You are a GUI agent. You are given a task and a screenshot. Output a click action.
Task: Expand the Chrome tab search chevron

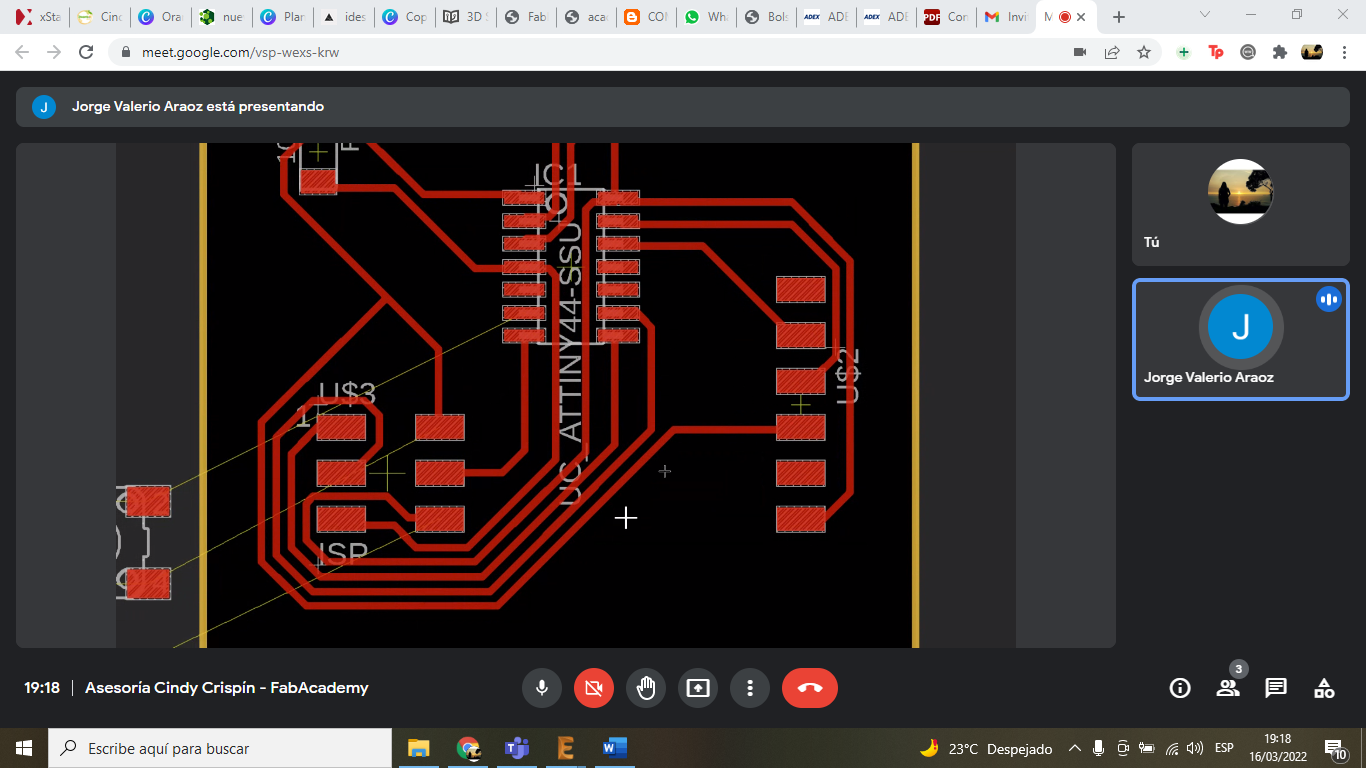click(1205, 16)
